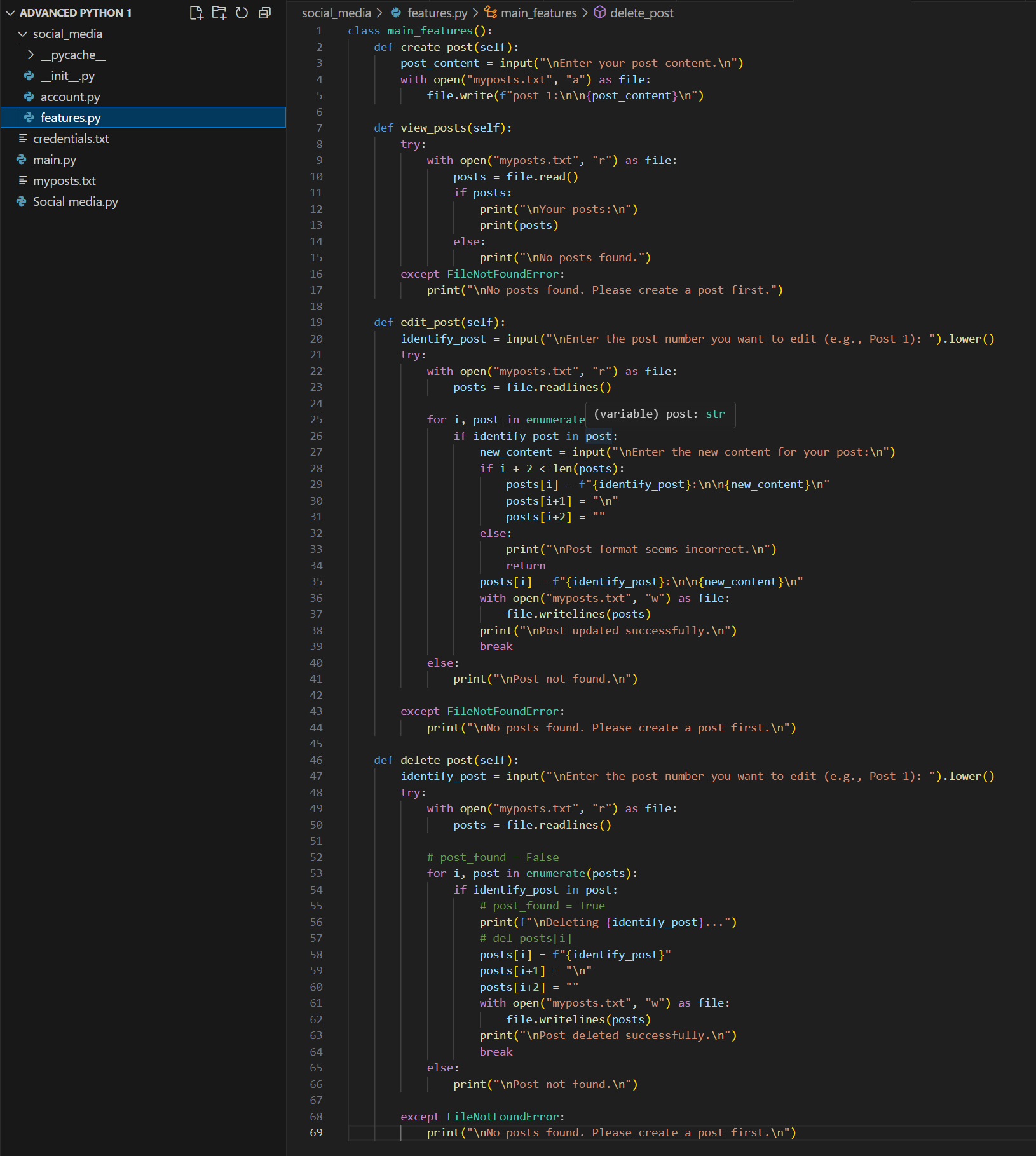1036x1156 pixels.
Task: Select main_features class in breadcrumb
Action: coord(538,13)
